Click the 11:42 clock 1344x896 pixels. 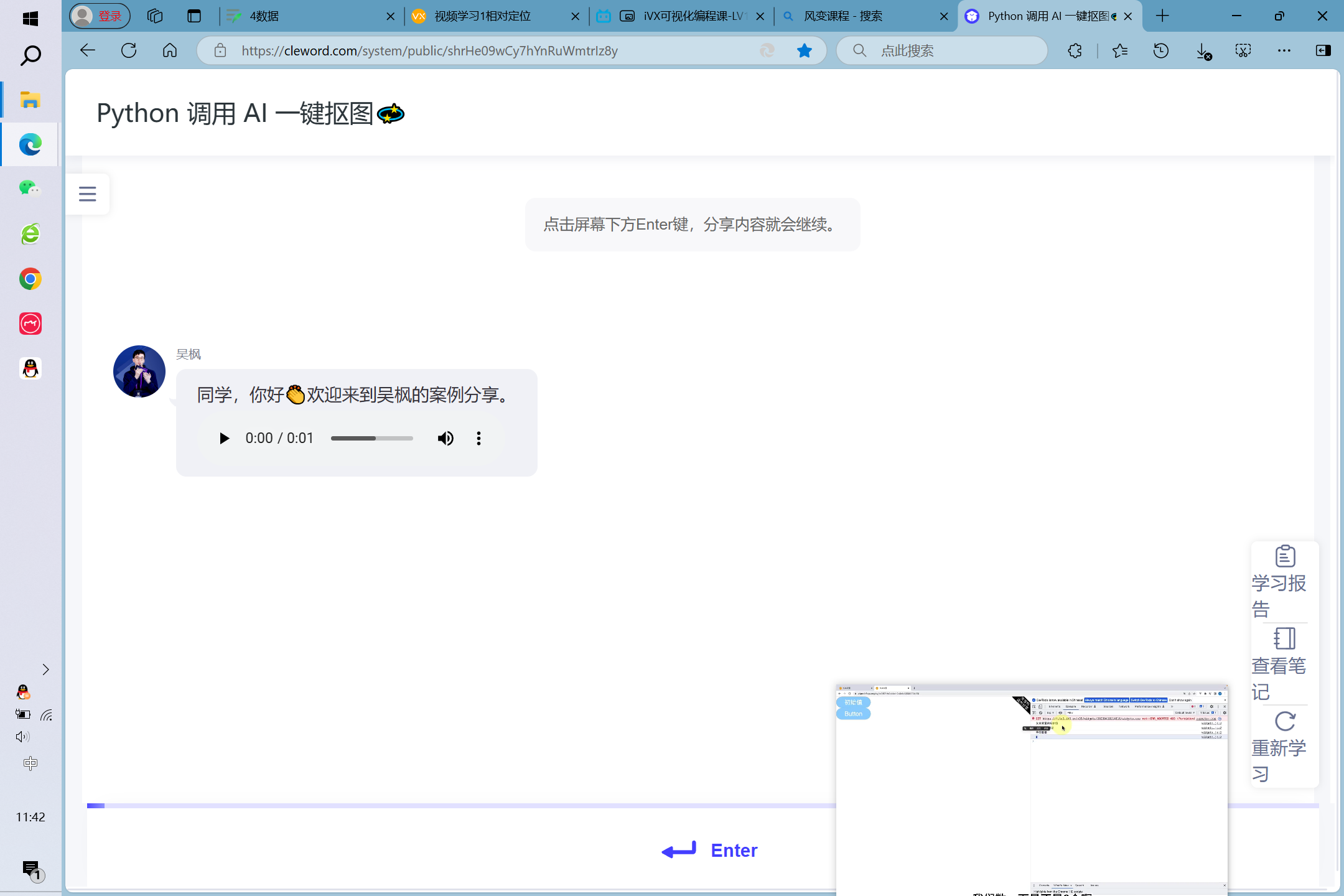[30, 817]
